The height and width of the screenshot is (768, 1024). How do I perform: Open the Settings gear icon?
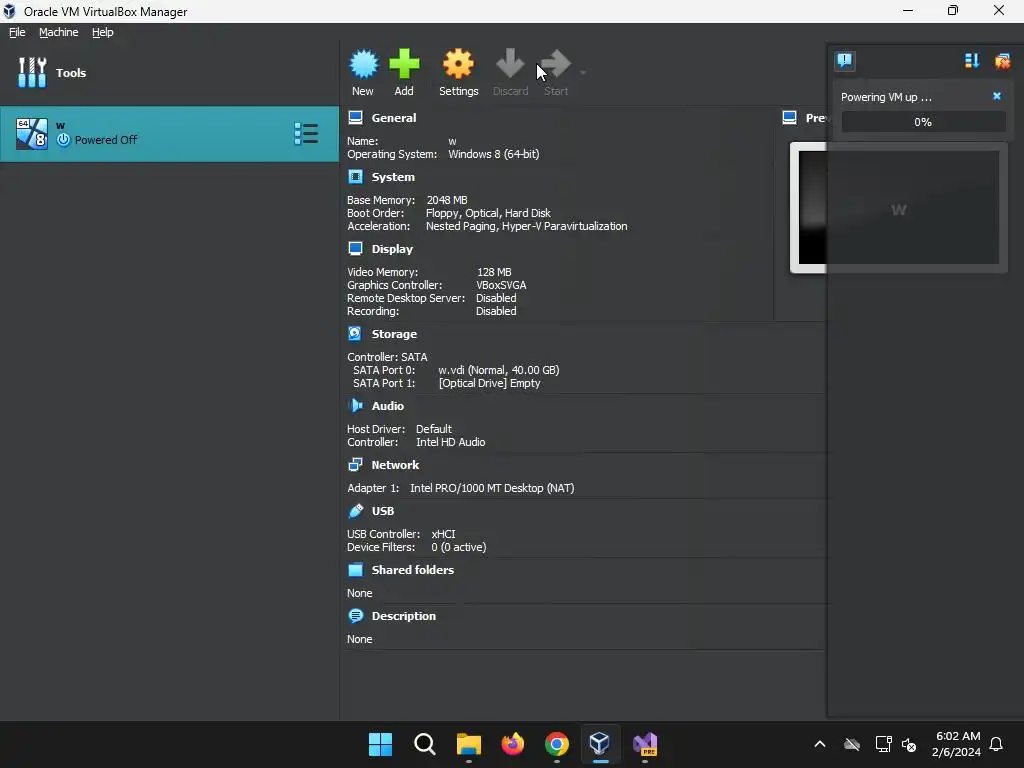point(458,64)
